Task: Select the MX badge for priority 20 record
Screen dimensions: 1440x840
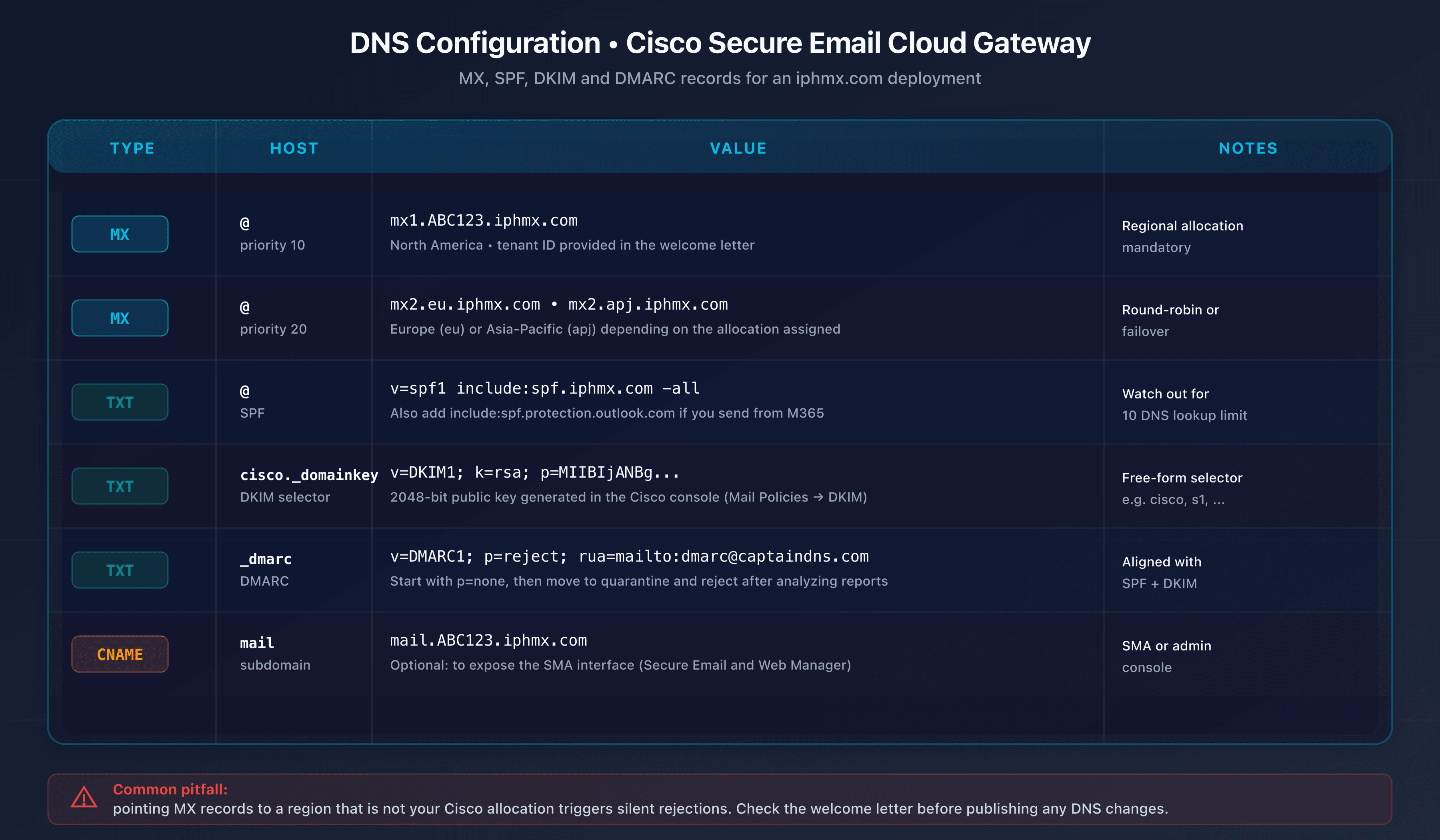Action: (x=120, y=318)
